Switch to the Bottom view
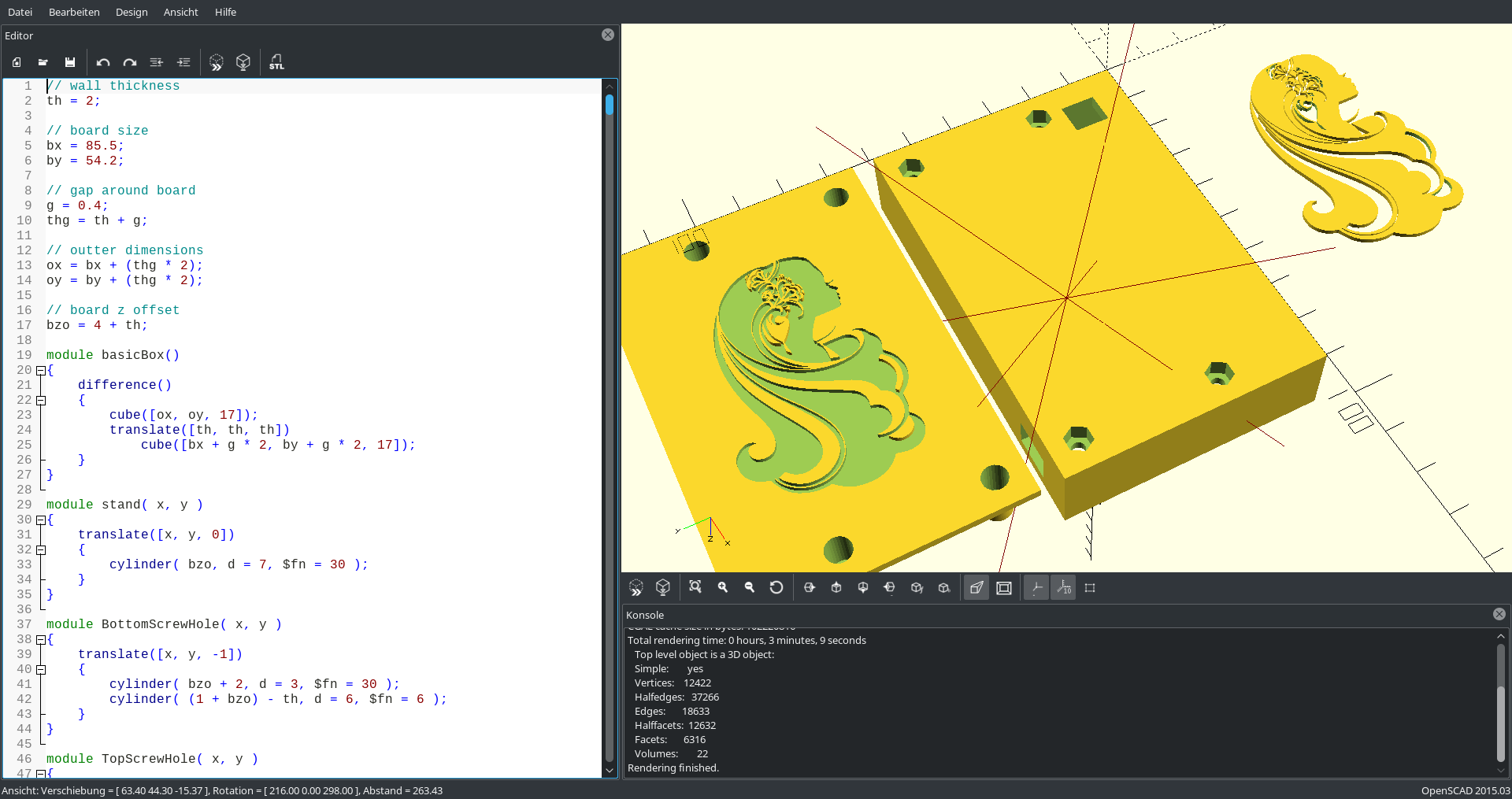 click(x=863, y=587)
